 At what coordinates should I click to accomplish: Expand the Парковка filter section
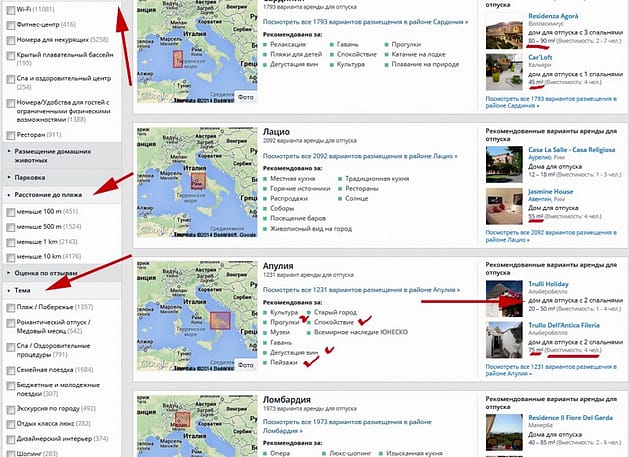(x=30, y=179)
